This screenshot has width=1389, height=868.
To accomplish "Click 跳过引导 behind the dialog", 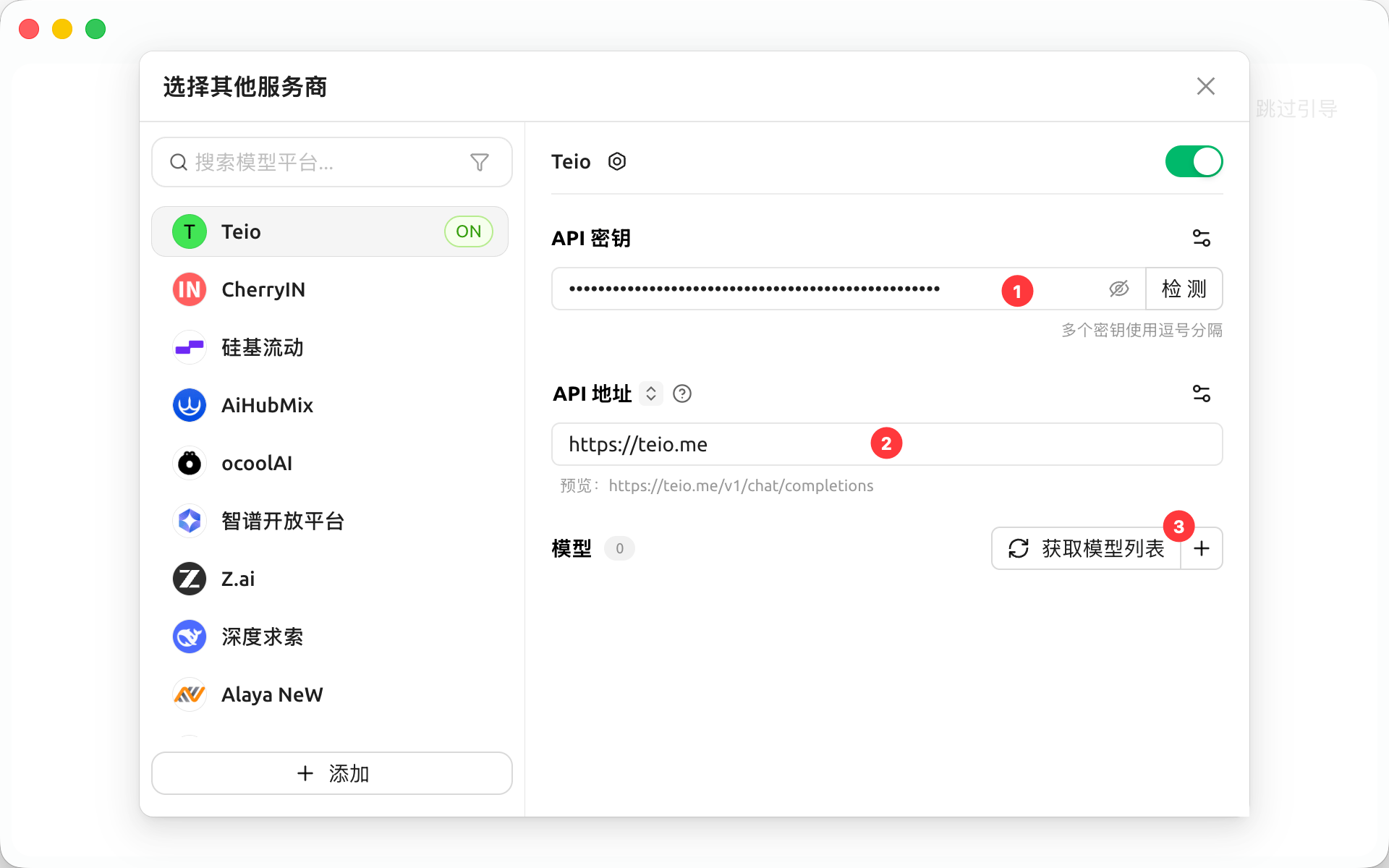I will [1296, 109].
